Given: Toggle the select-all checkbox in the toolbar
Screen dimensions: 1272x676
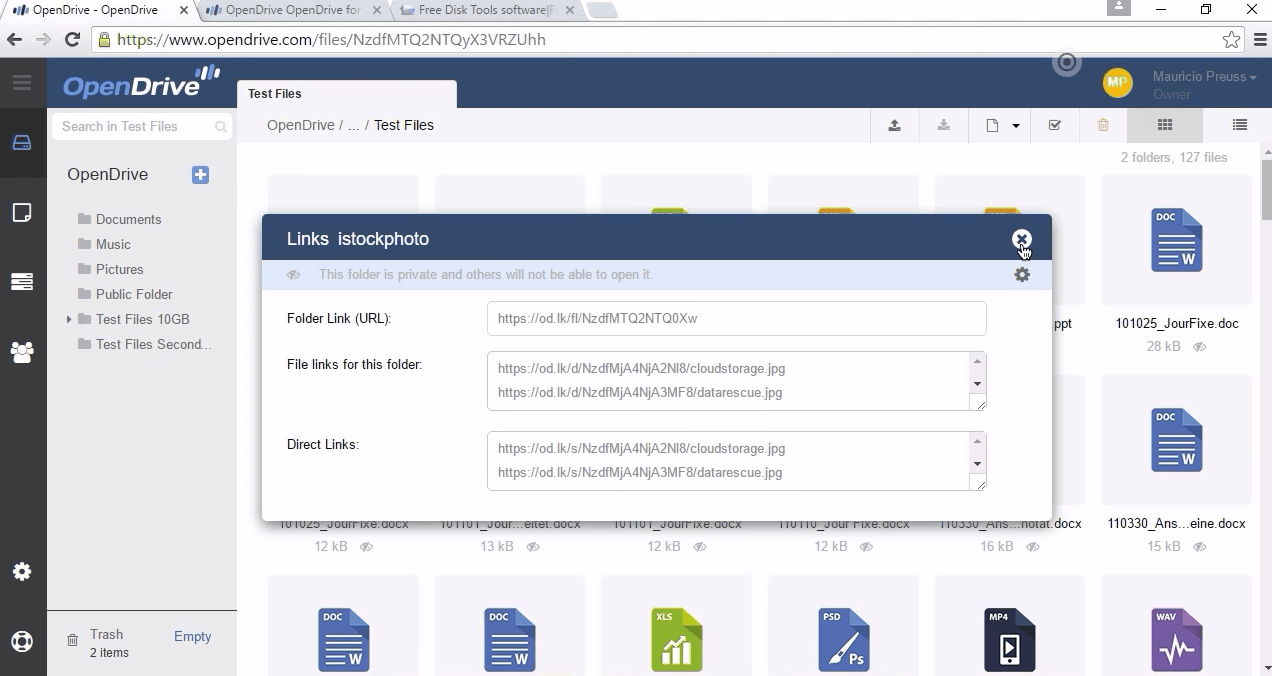Looking at the screenshot, I should tap(1054, 125).
